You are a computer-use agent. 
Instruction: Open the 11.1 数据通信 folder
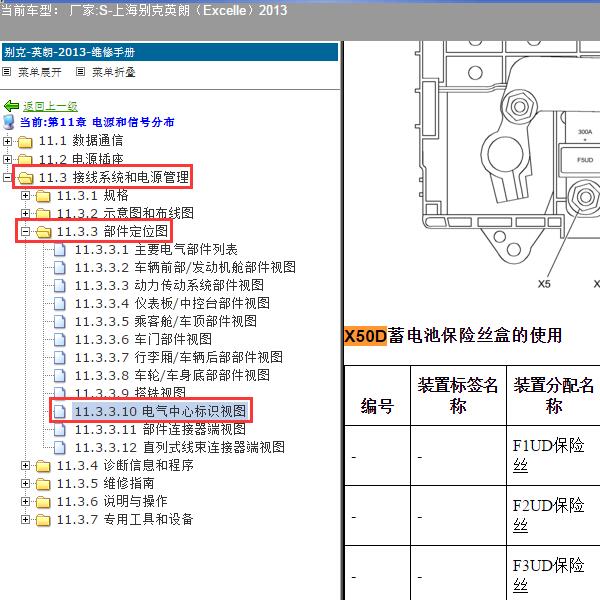coord(81,140)
